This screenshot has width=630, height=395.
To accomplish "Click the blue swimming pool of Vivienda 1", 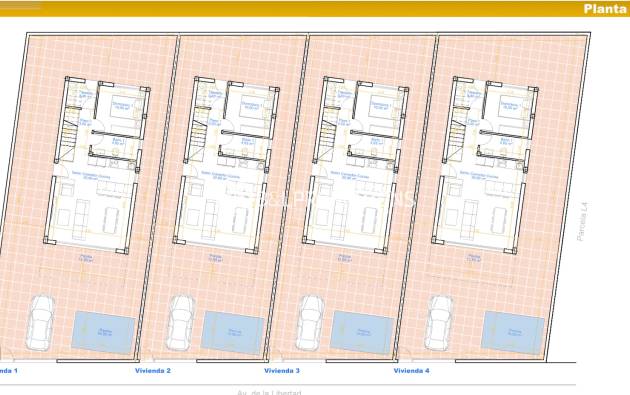I will tap(104, 332).
